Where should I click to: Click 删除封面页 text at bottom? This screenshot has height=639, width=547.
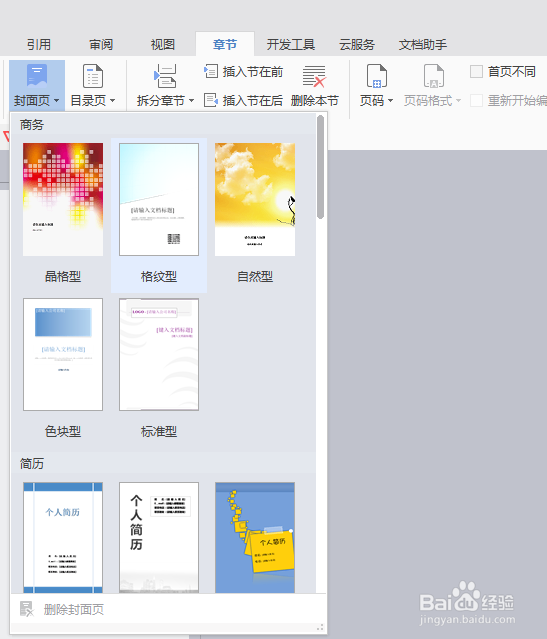[x=73, y=610]
